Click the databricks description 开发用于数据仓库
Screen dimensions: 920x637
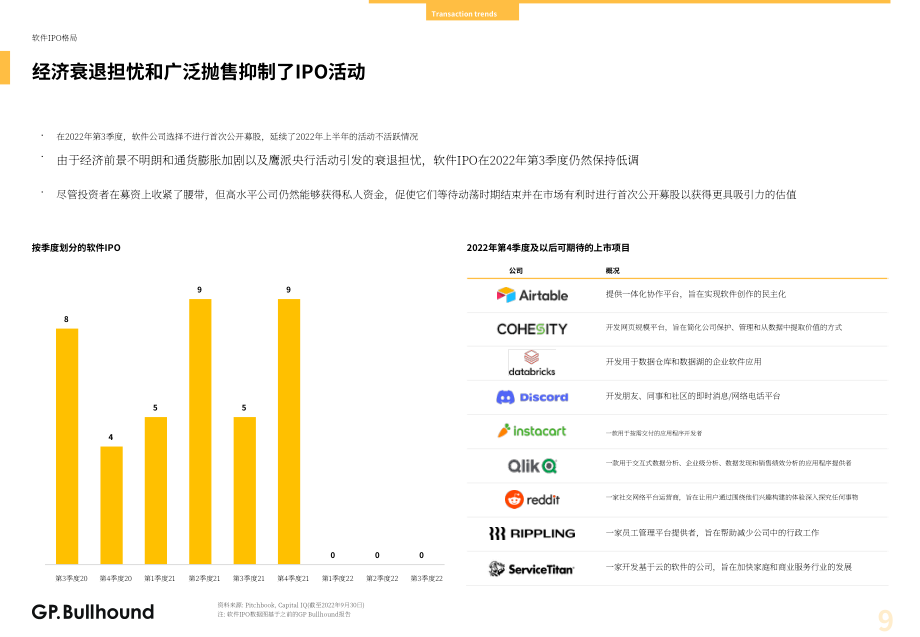(684, 362)
